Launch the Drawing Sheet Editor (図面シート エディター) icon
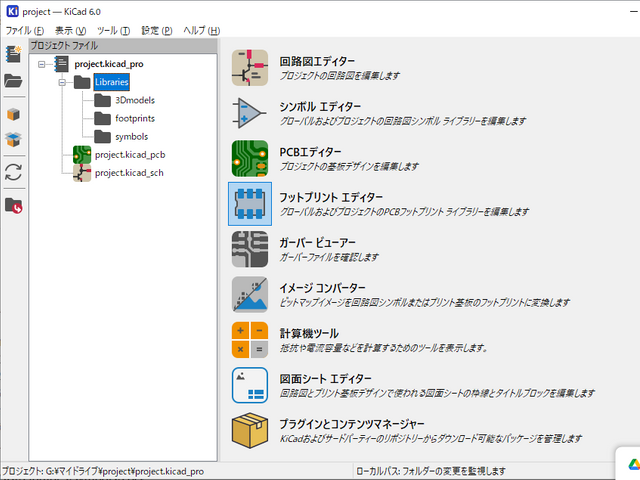The height and width of the screenshot is (480, 640). (x=250, y=385)
